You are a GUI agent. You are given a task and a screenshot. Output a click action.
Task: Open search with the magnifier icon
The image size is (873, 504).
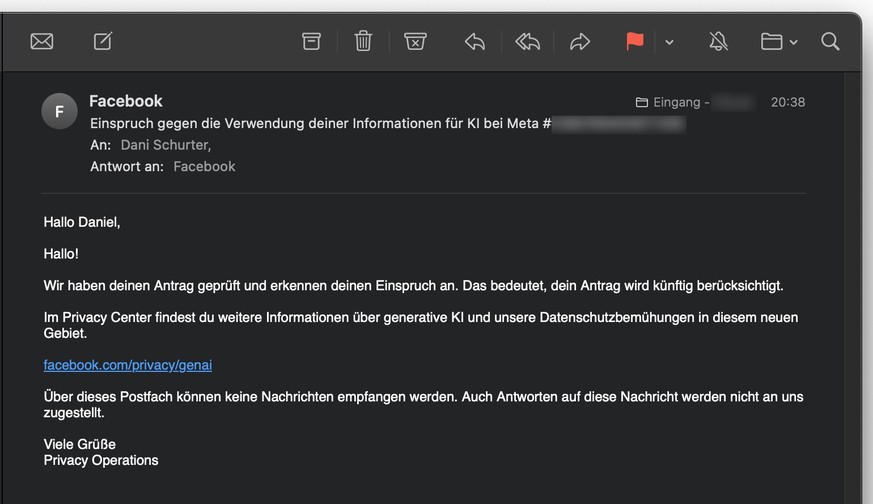(830, 41)
